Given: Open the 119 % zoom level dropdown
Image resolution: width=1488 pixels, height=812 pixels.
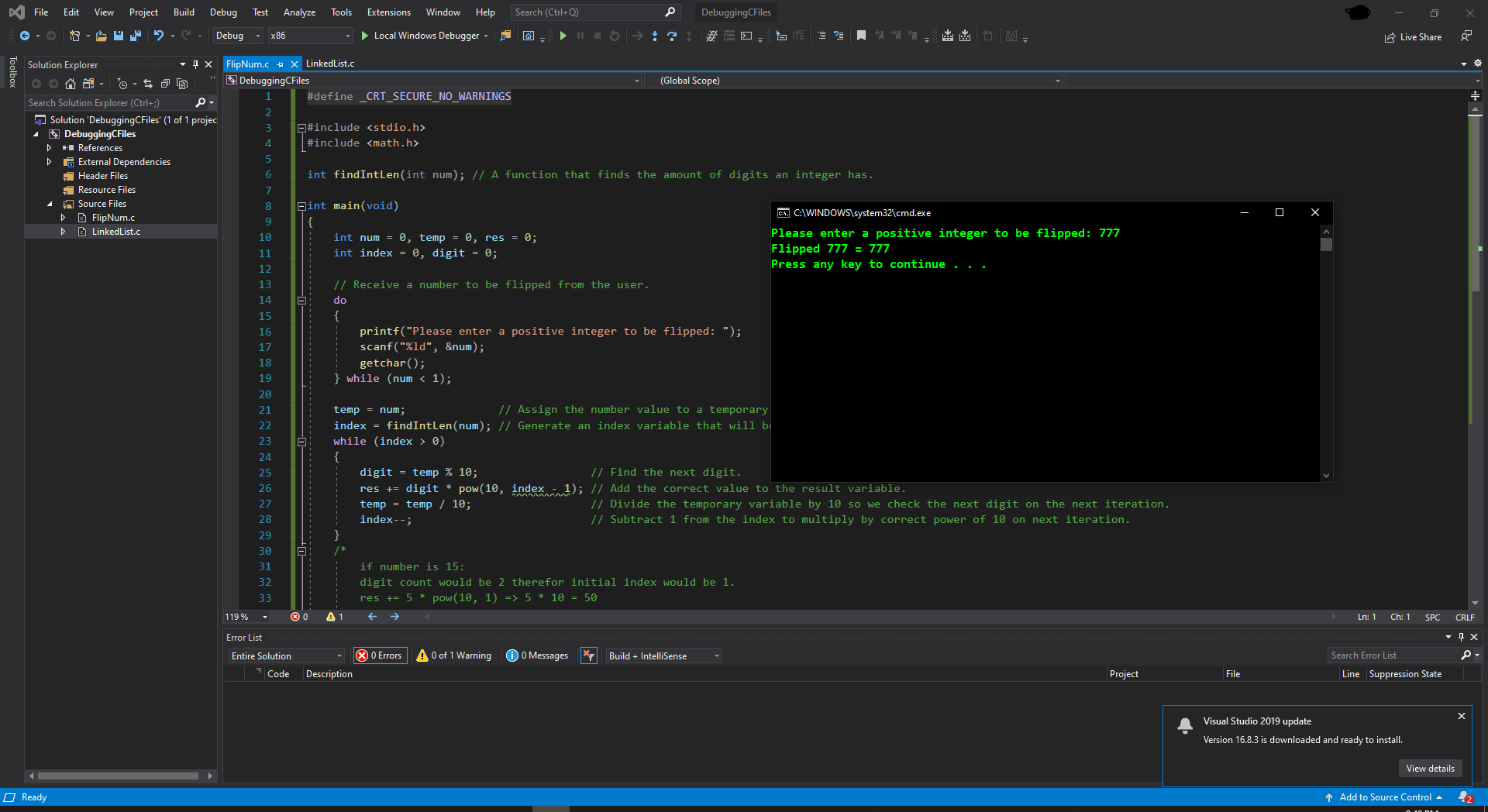Looking at the screenshot, I should (x=246, y=617).
